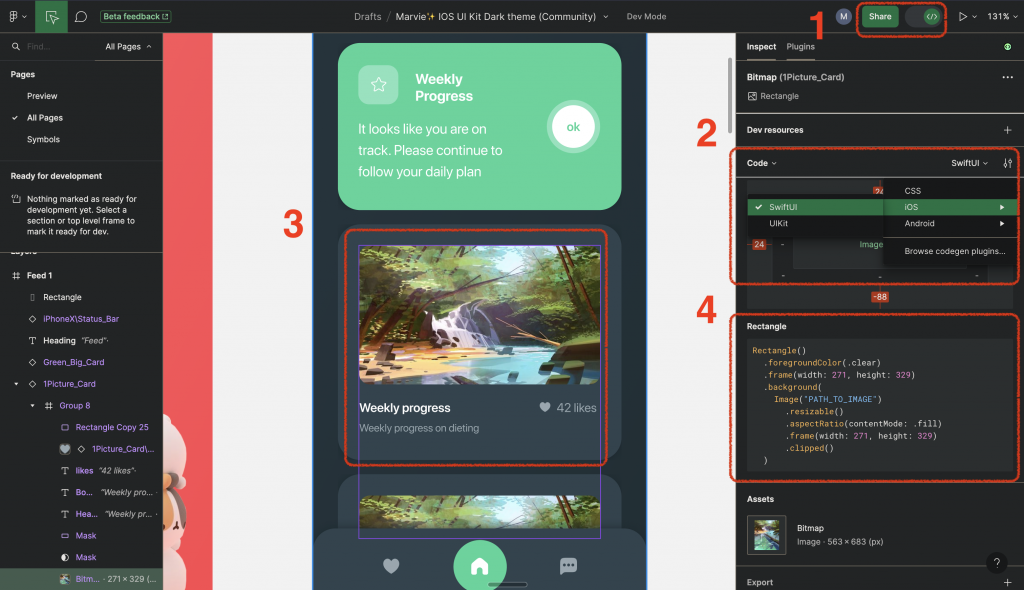Collapse the All Pages selector
This screenshot has height=590, width=1024.
[x=129, y=46]
